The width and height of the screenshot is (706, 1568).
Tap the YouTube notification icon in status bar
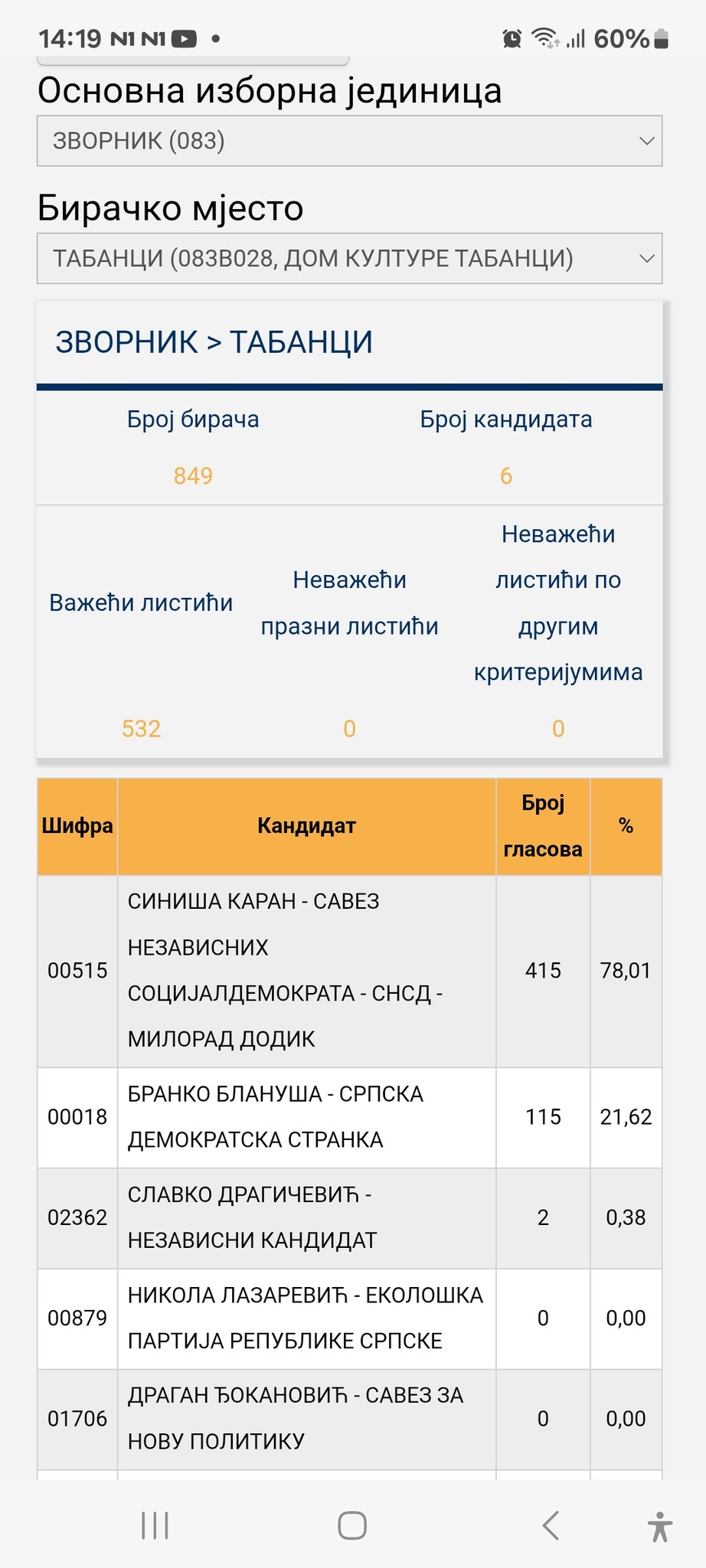point(185,38)
